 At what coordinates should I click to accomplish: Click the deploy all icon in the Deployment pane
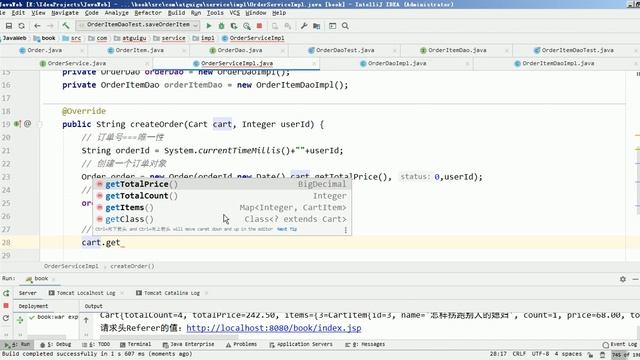(x=20, y=320)
